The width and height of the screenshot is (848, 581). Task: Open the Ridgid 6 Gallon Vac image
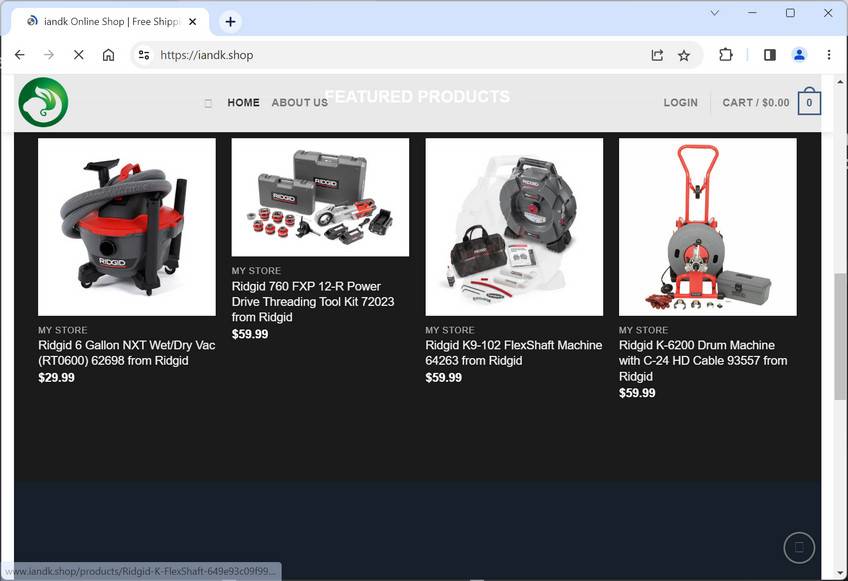[127, 227]
